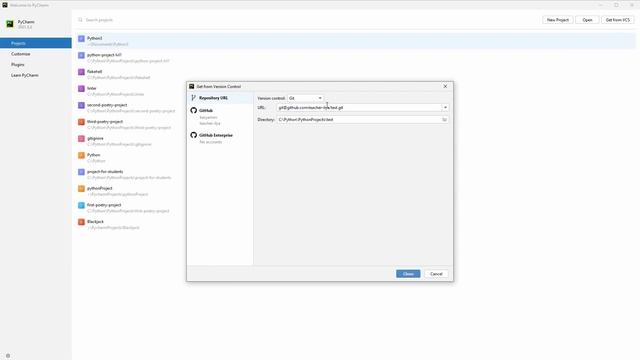This screenshot has width=640, height=360.
Task: Open the second-poetry-project name
Action: (x=107, y=105)
